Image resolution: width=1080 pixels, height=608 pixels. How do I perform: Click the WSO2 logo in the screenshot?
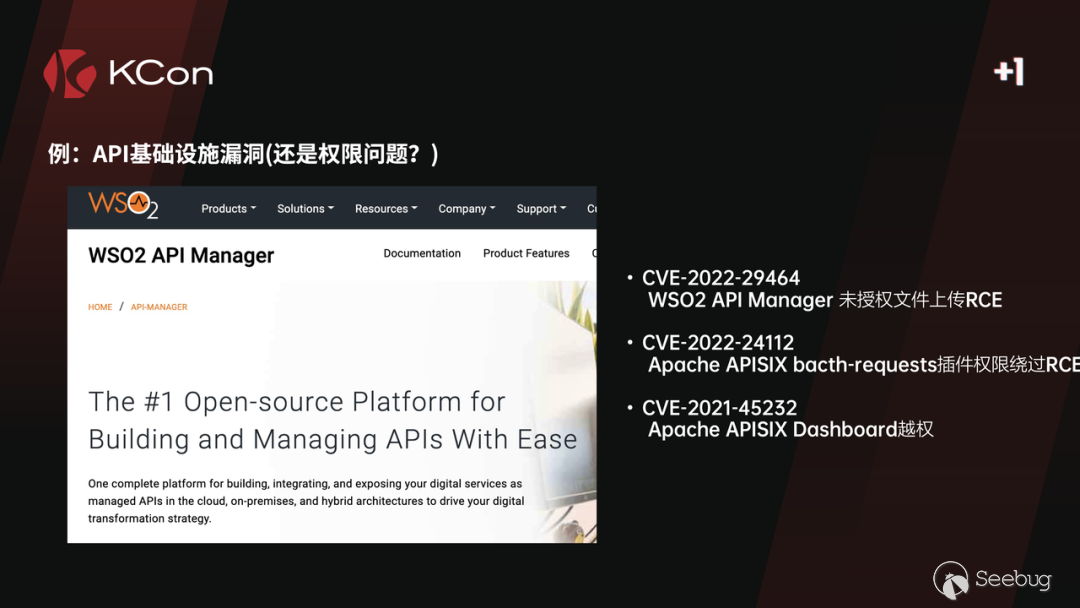[x=123, y=205]
